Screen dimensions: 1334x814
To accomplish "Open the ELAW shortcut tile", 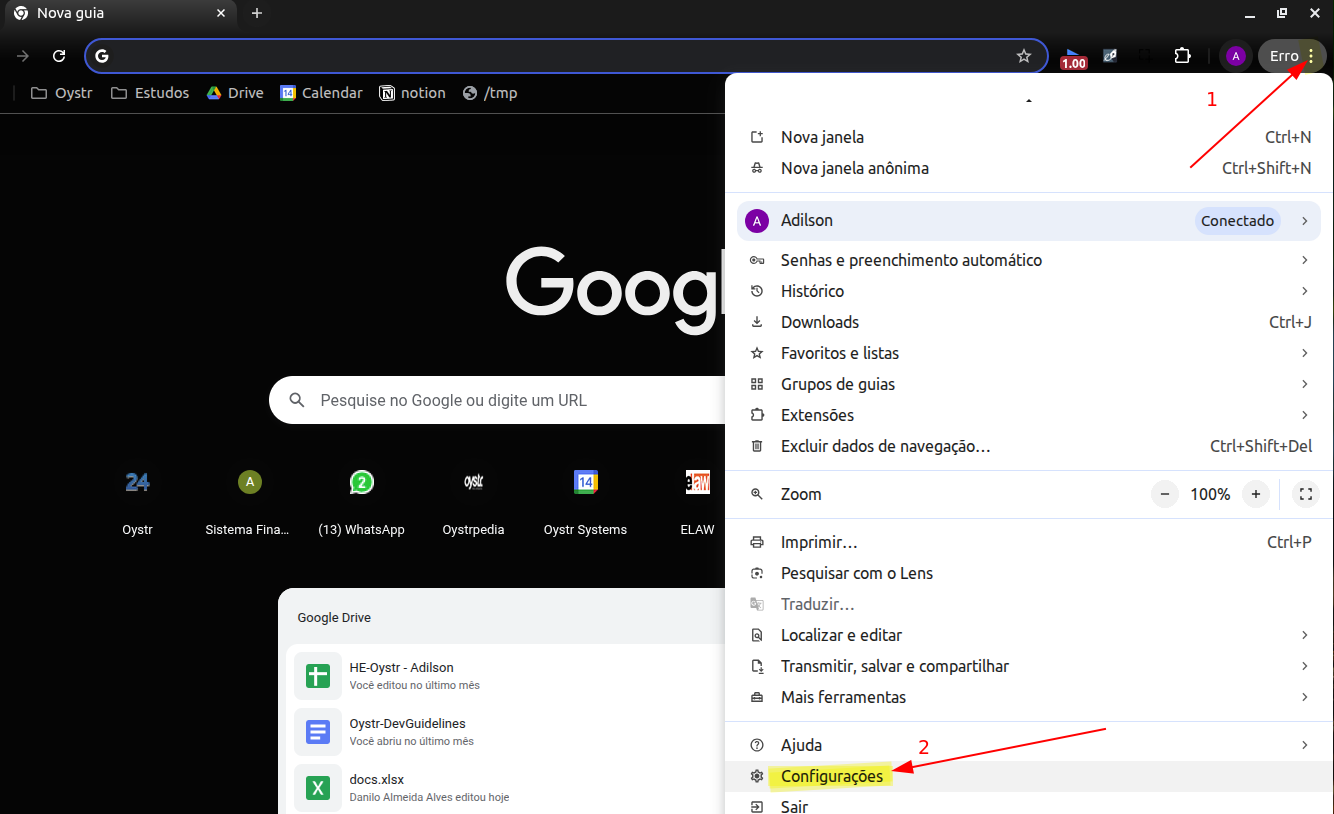I will click(697, 500).
